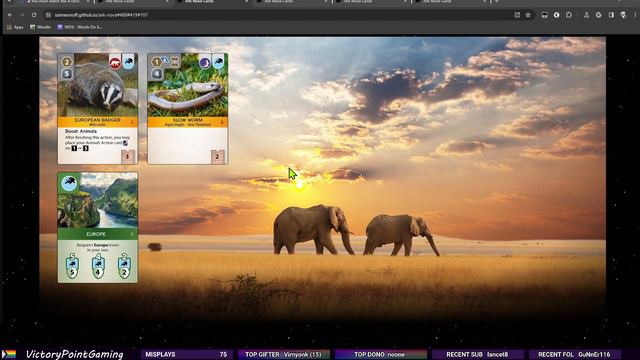The width and height of the screenshot is (640, 360).
Task: Click the black 1 slot box in Badger text
Action: point(74,148)
